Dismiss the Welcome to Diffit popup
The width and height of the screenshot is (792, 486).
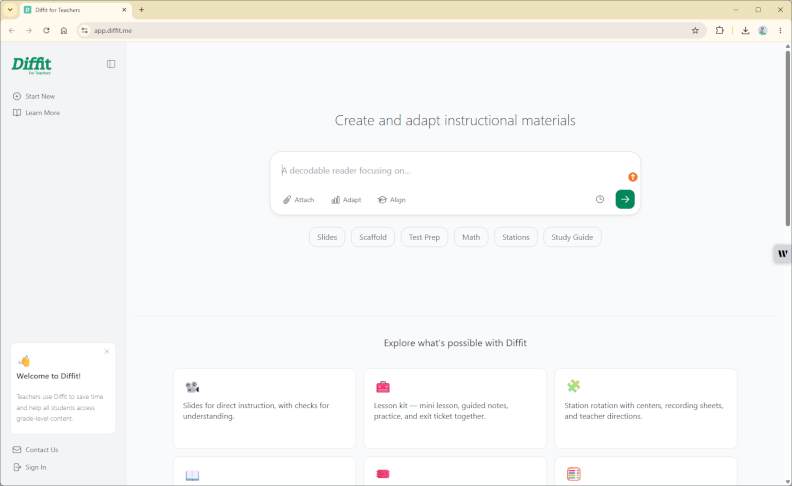tap(107, 352)
